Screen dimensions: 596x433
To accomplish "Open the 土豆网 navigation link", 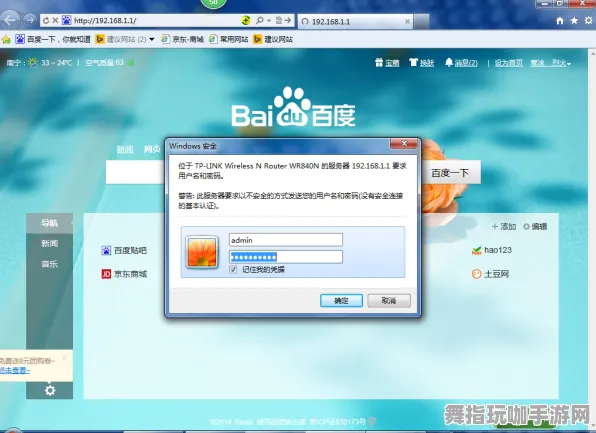I will [x=490, y=274].
